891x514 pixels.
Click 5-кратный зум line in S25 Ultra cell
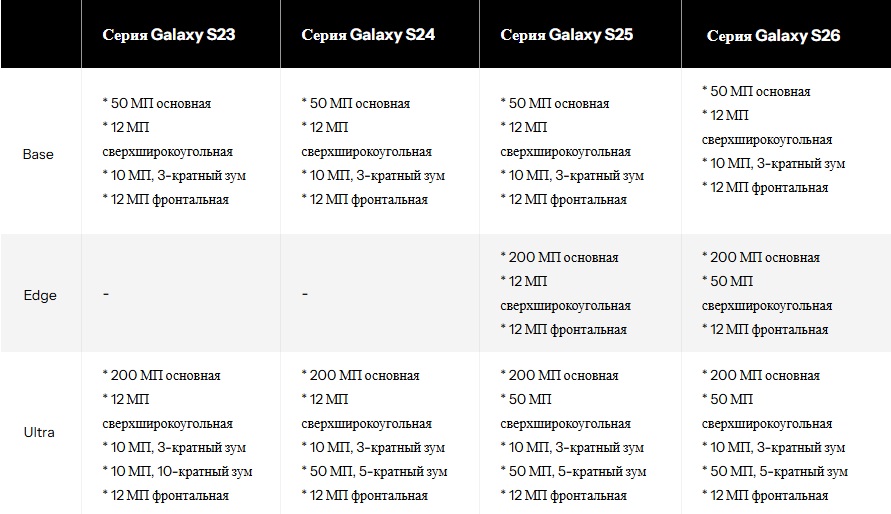[x=572, y=471]
